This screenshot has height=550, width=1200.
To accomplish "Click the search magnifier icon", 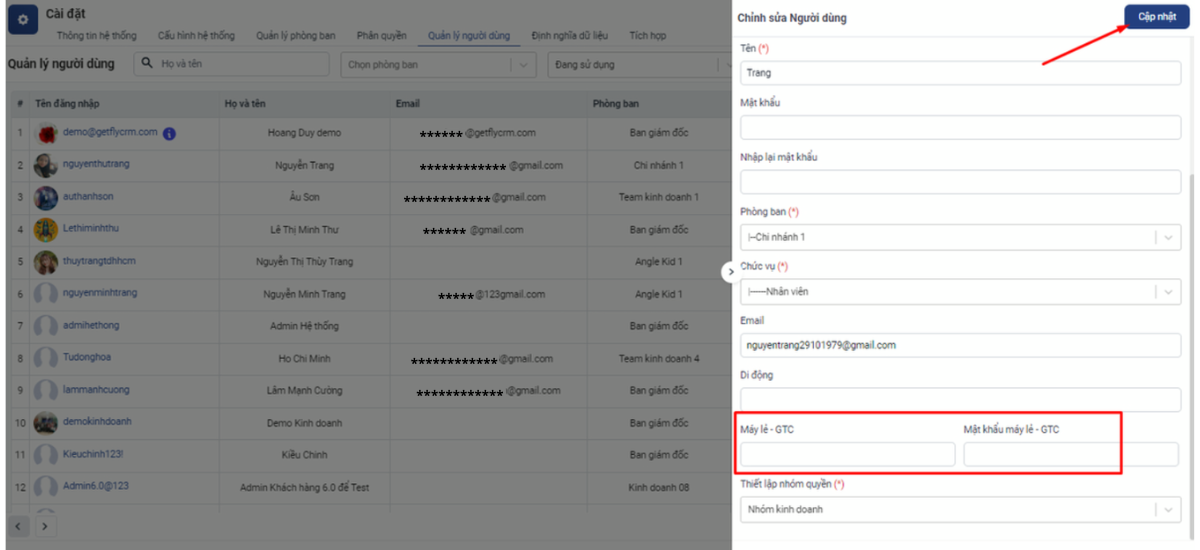I will 147,64.
